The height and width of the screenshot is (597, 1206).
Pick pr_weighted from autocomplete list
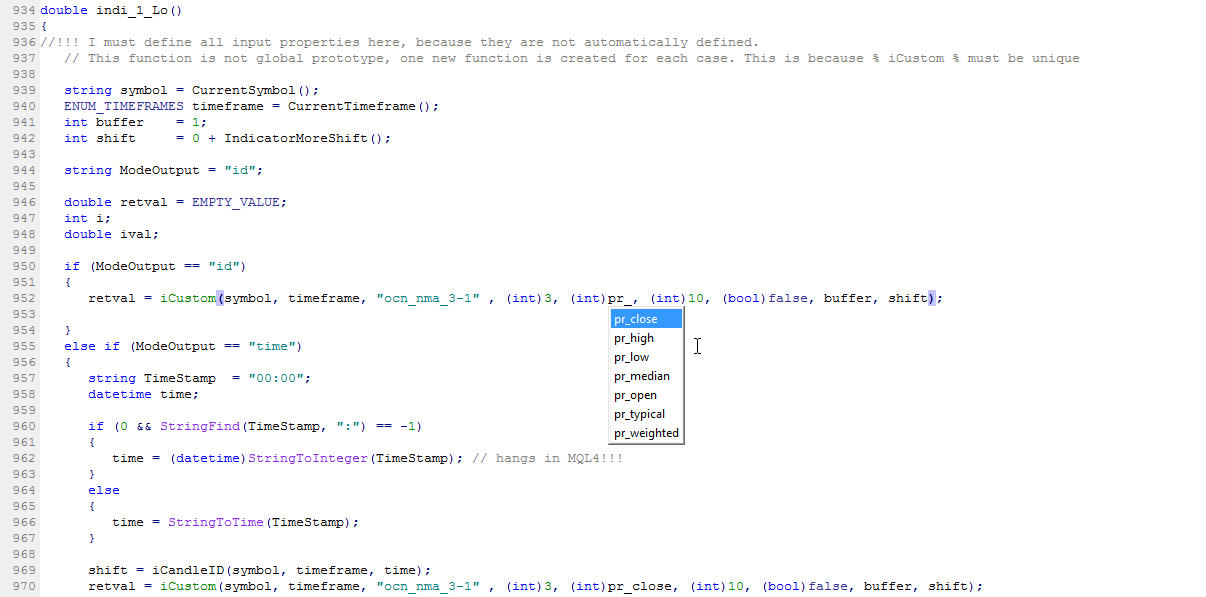(x=646, y=433)
